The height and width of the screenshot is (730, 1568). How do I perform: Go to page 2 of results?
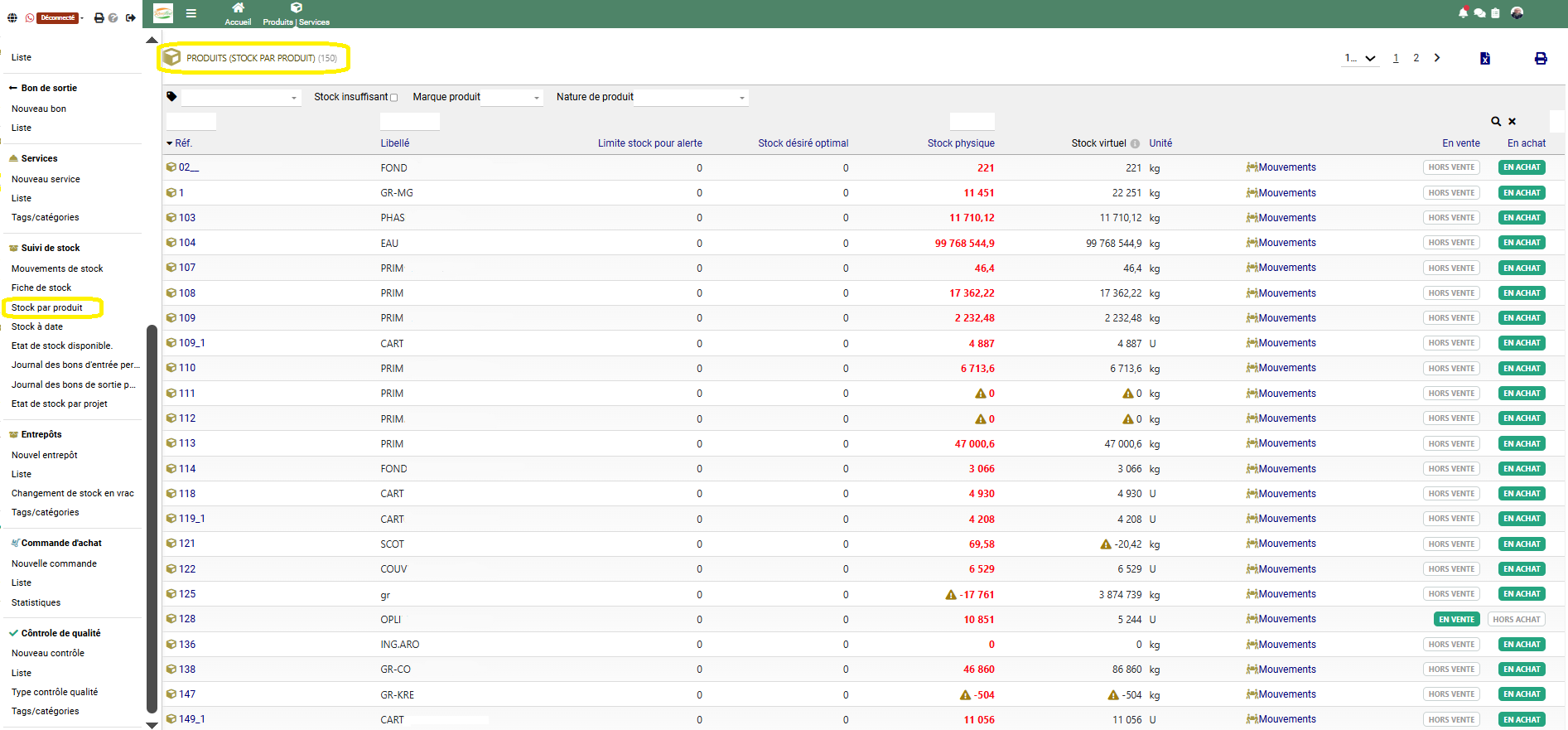coord(1416,58)
